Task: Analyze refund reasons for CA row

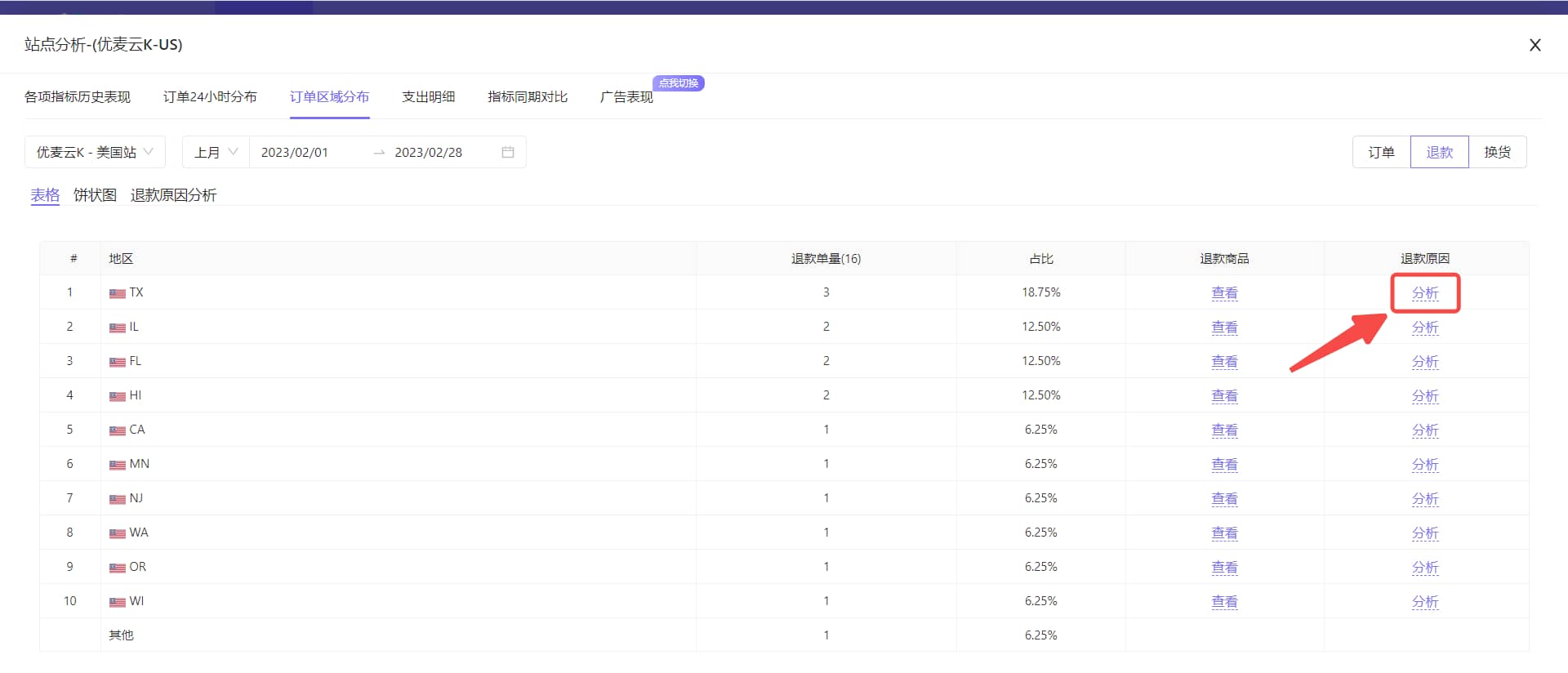Action: click(x=1425, y=430)
